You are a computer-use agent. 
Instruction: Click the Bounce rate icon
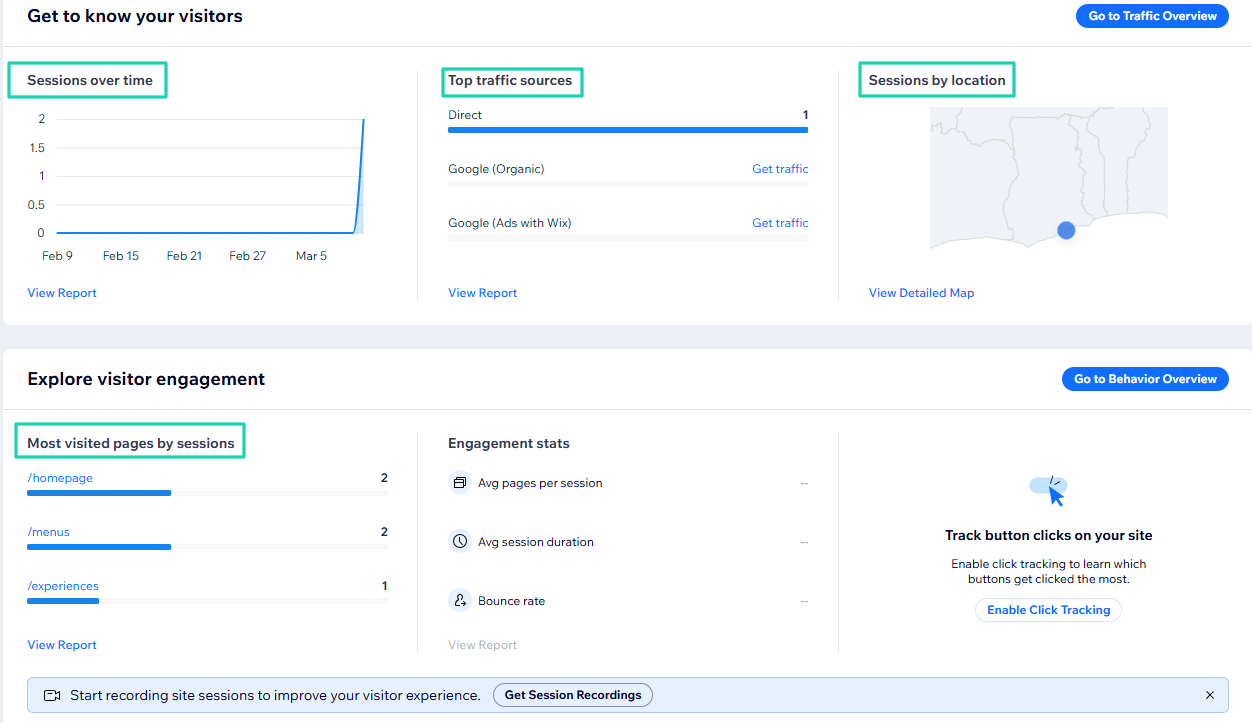coord(460,601)
